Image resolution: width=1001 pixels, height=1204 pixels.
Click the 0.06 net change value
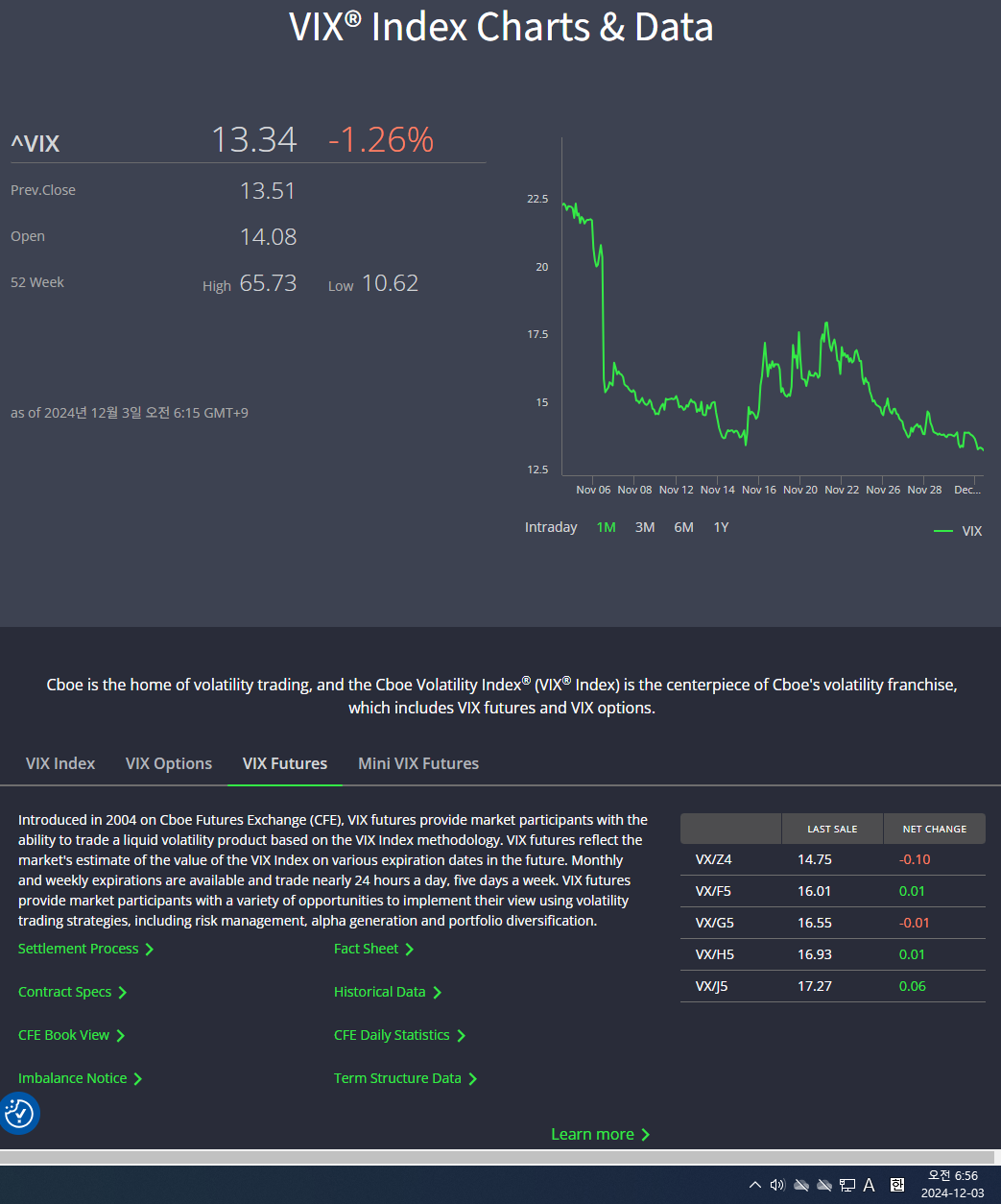pyautogui.click(x=913, y=986)
